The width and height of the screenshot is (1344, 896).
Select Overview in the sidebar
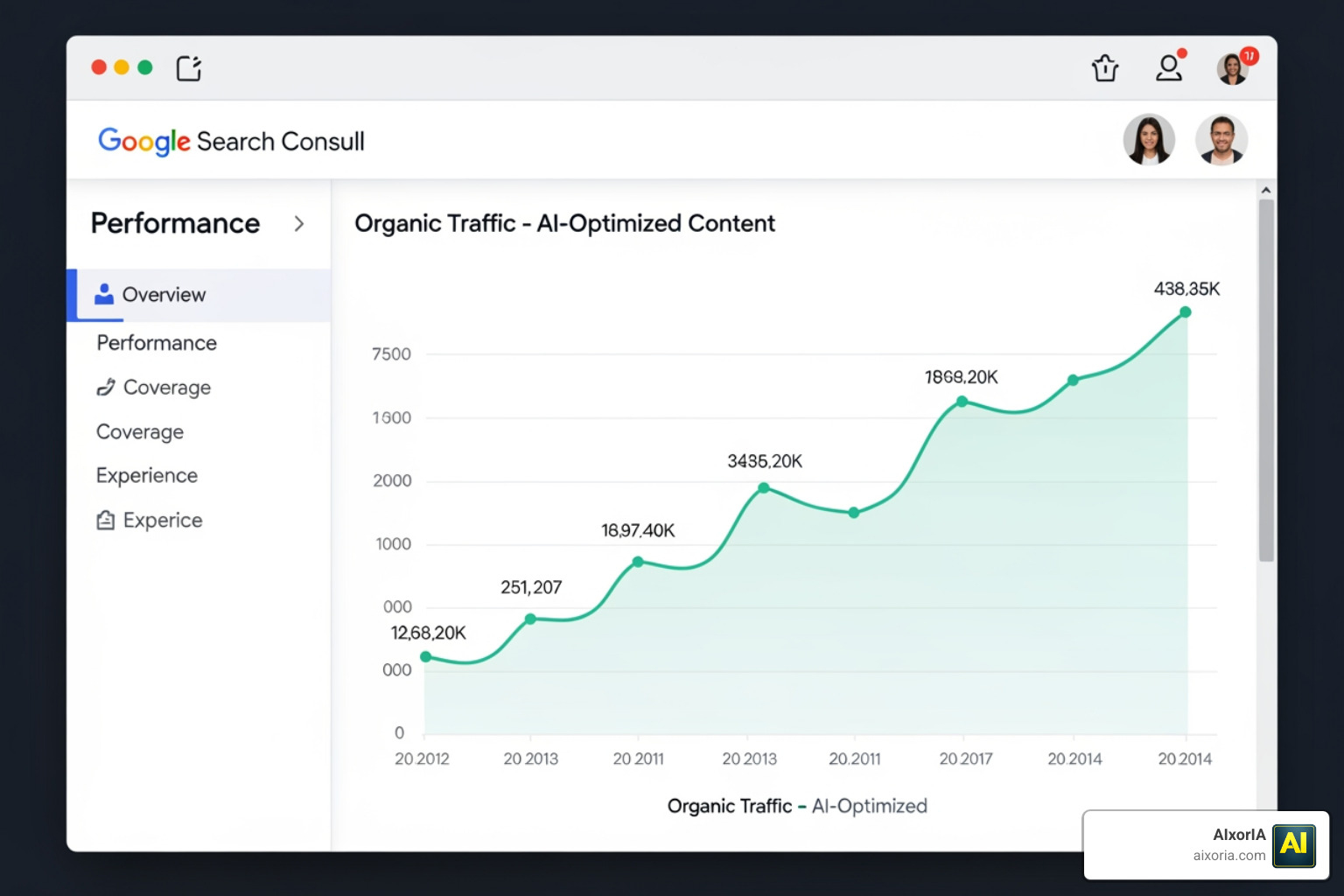199,295
